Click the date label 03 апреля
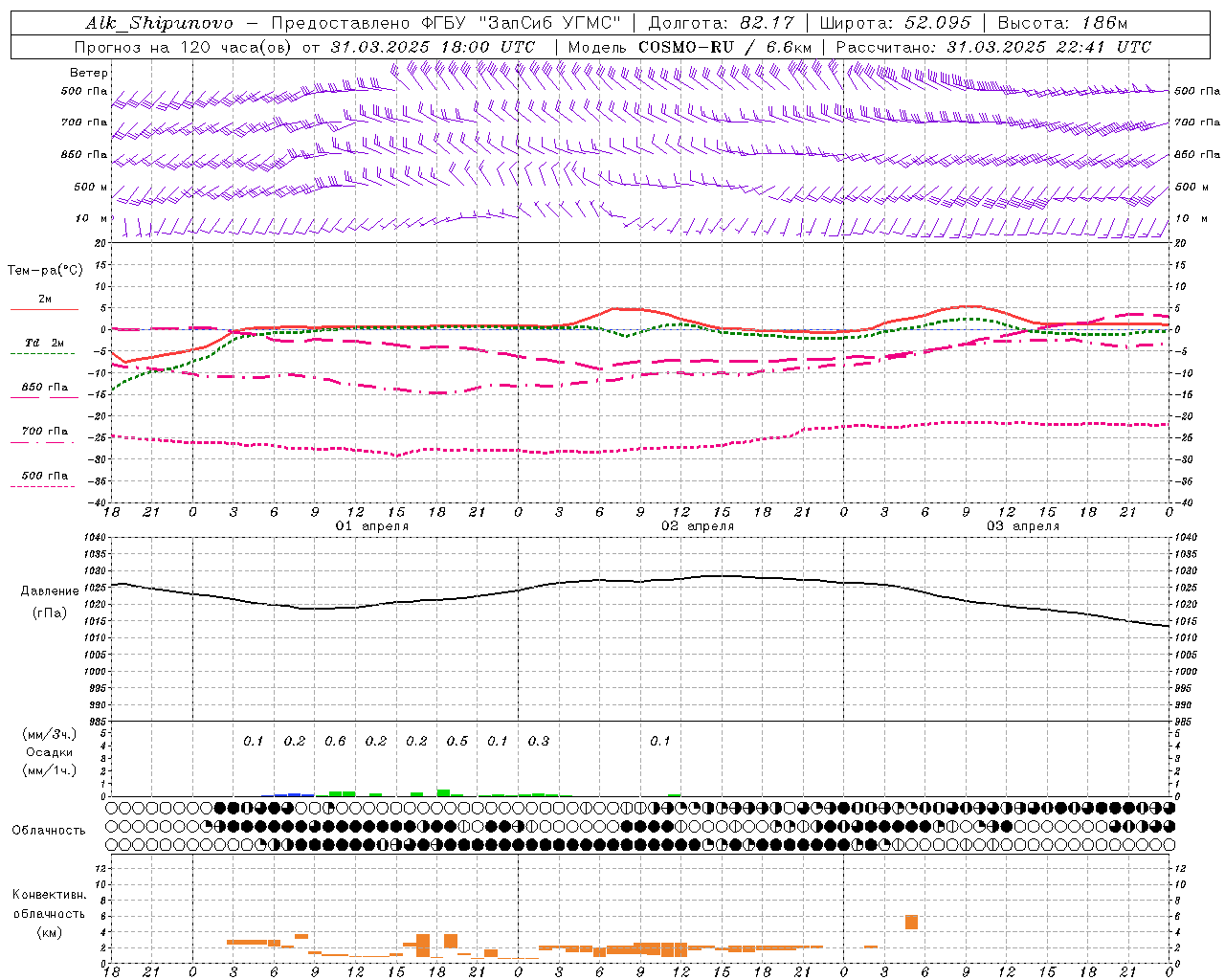 pyautogui.click(x=1023, y=526)
